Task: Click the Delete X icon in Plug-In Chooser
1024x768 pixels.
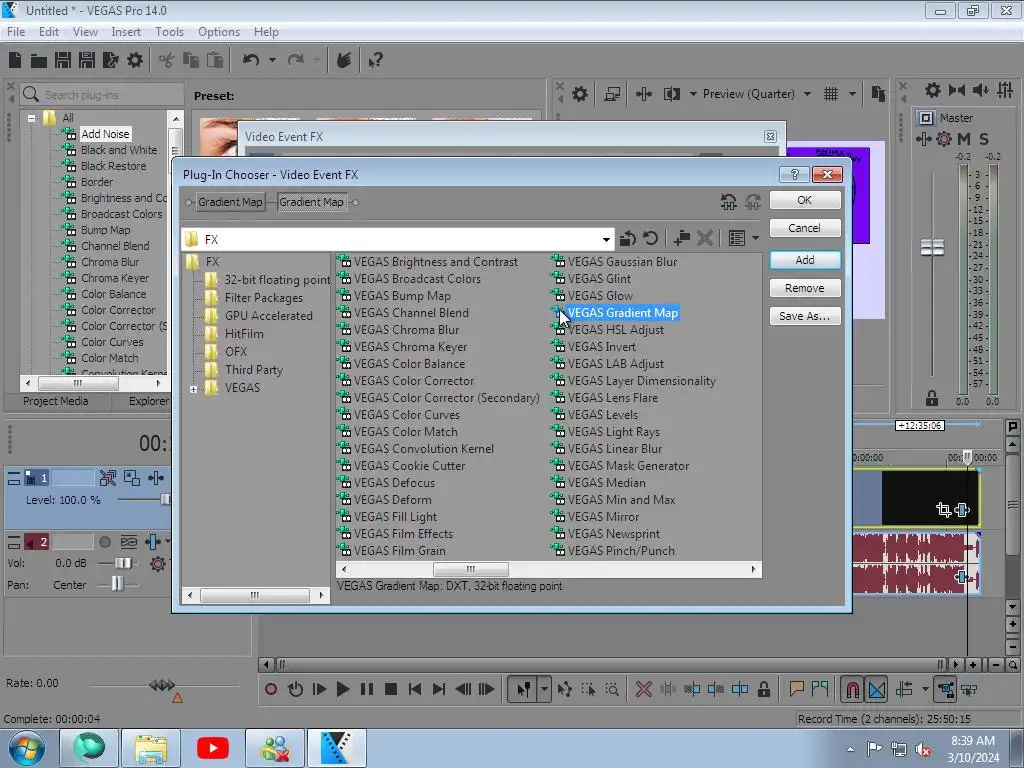Action: [705, 238]
